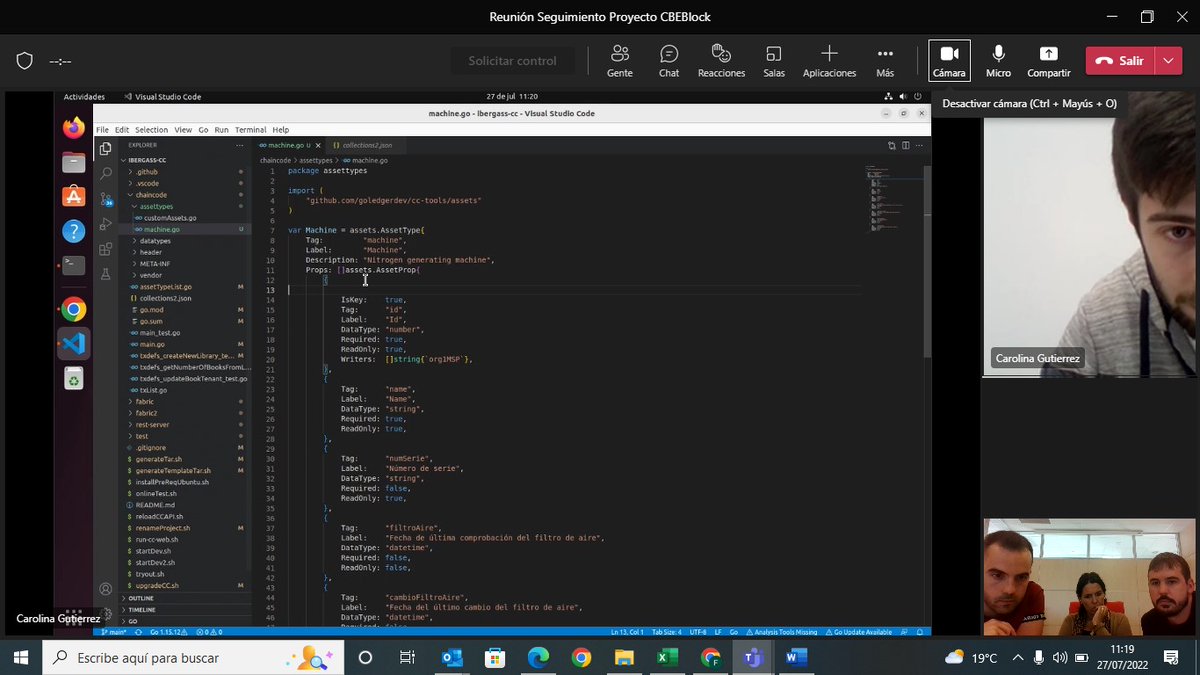Open the Terminal menu in VS Code
The width and height of the screenshot is (1200, 675).
(x=250, y=130)
